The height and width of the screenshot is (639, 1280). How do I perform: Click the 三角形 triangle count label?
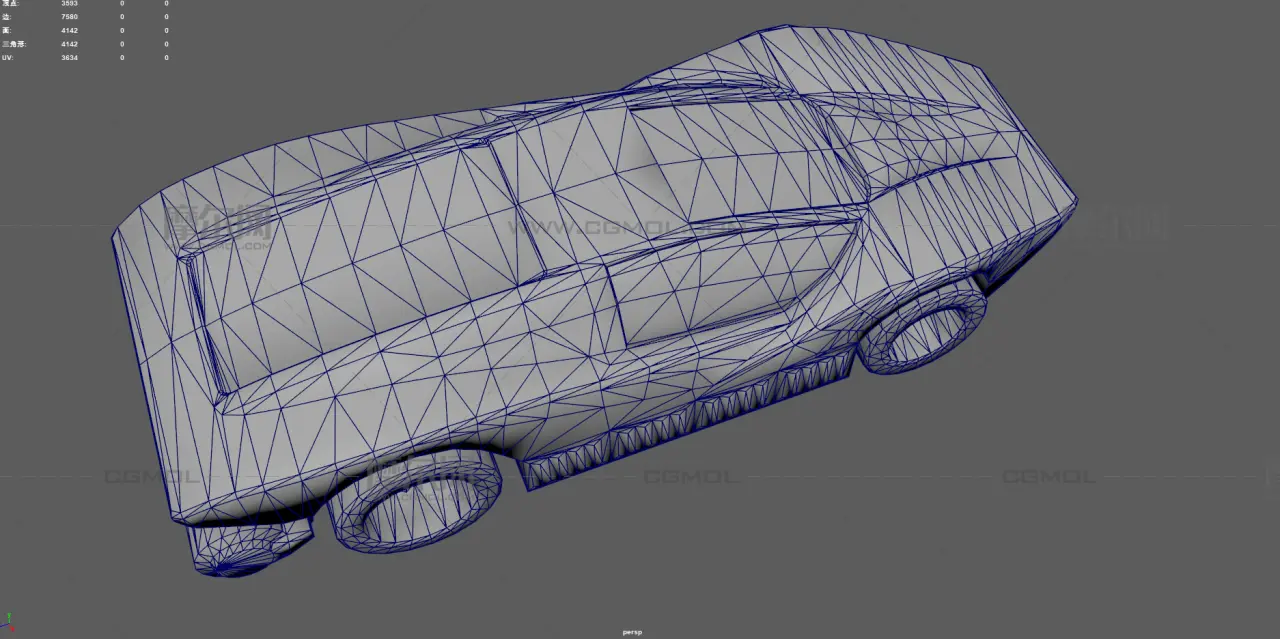click(x=13, y=44)
